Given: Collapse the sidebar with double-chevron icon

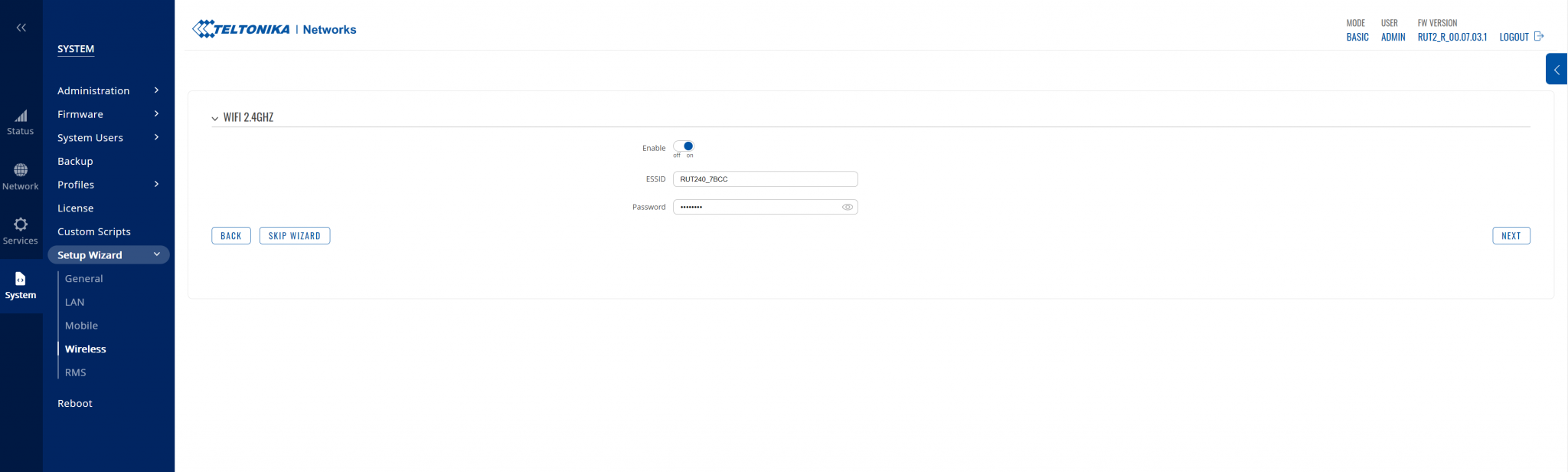Looking at the screenshot, I should coord(21,28).
